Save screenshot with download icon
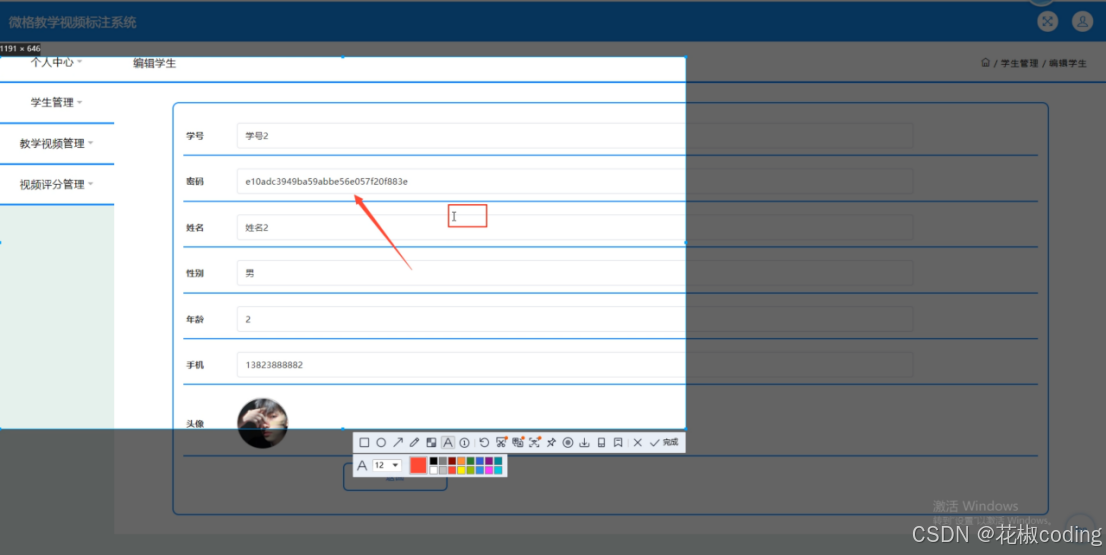 coord(584,442)
